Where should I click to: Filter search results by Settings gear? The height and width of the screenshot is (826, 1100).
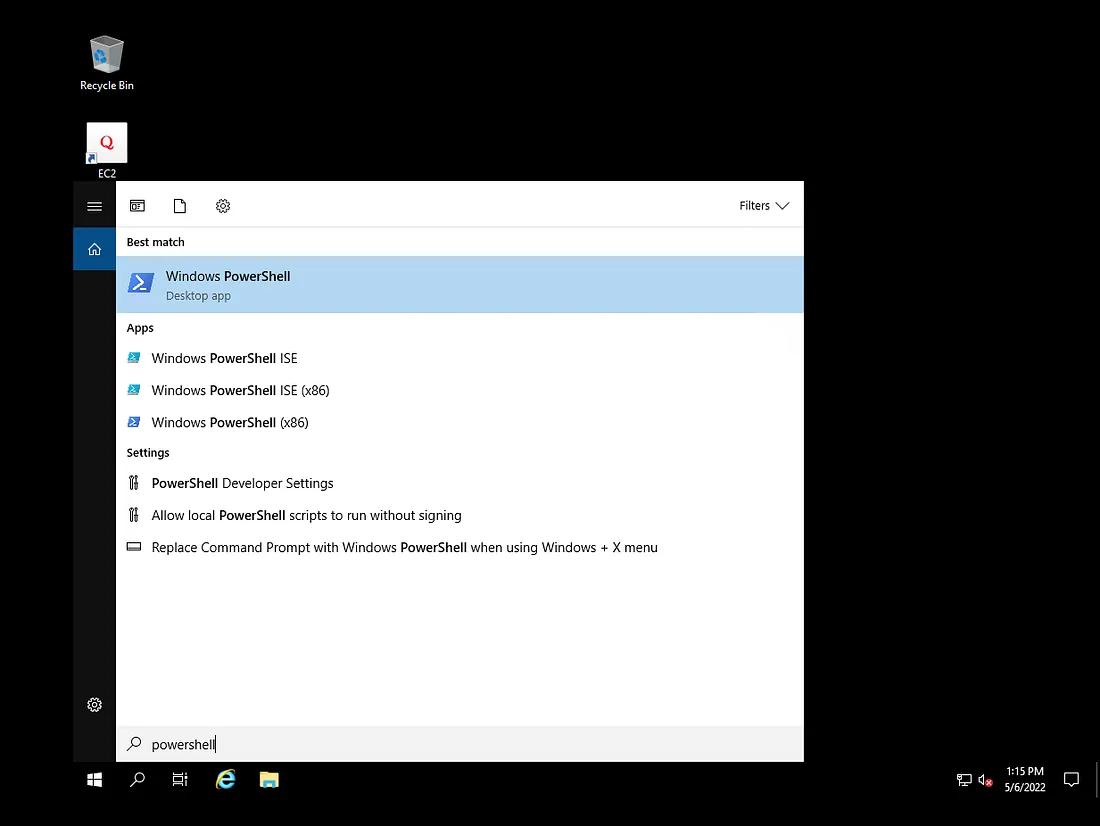(x=223, y=206)
